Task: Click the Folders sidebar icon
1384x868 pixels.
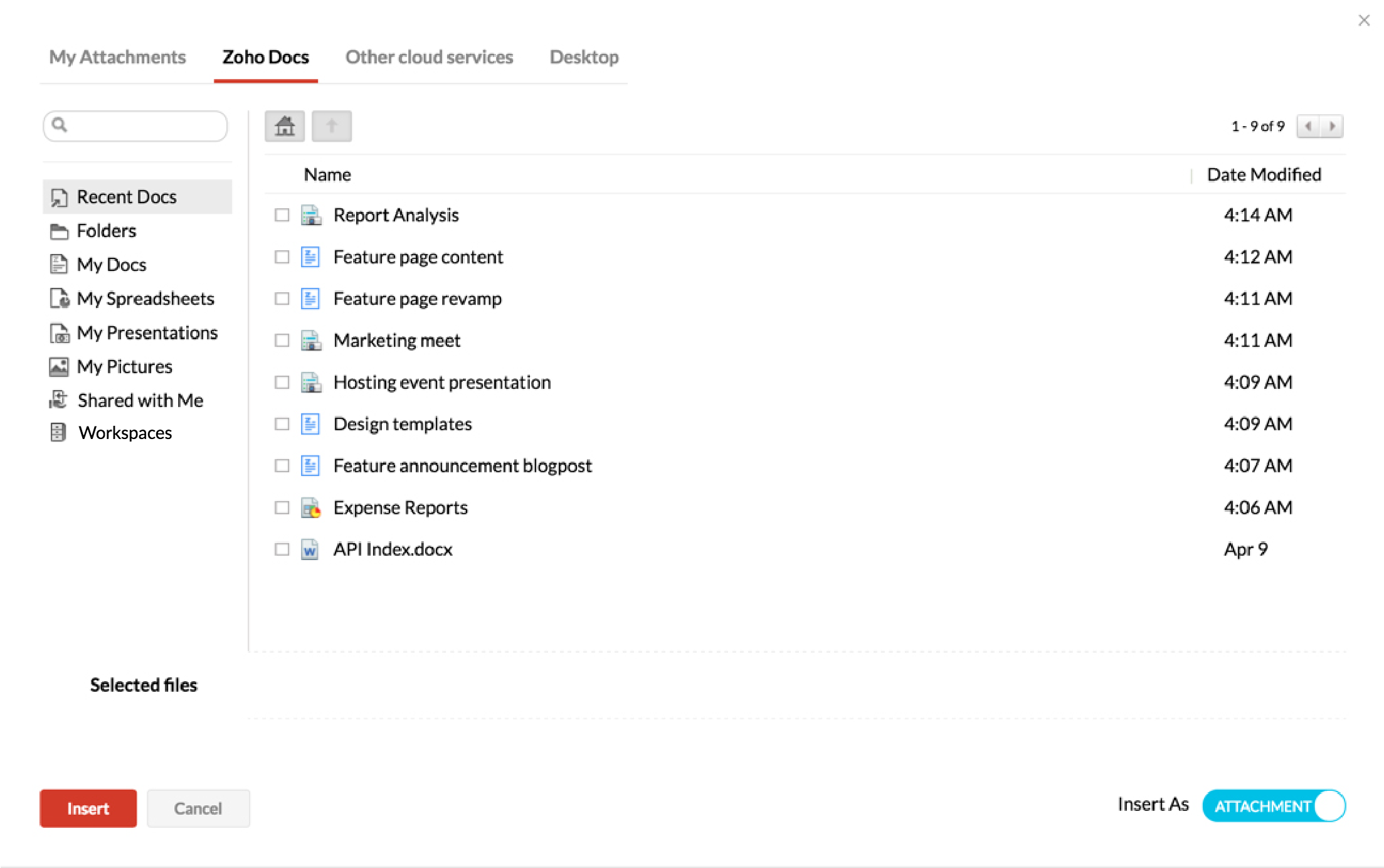Action: click(59, 231)
